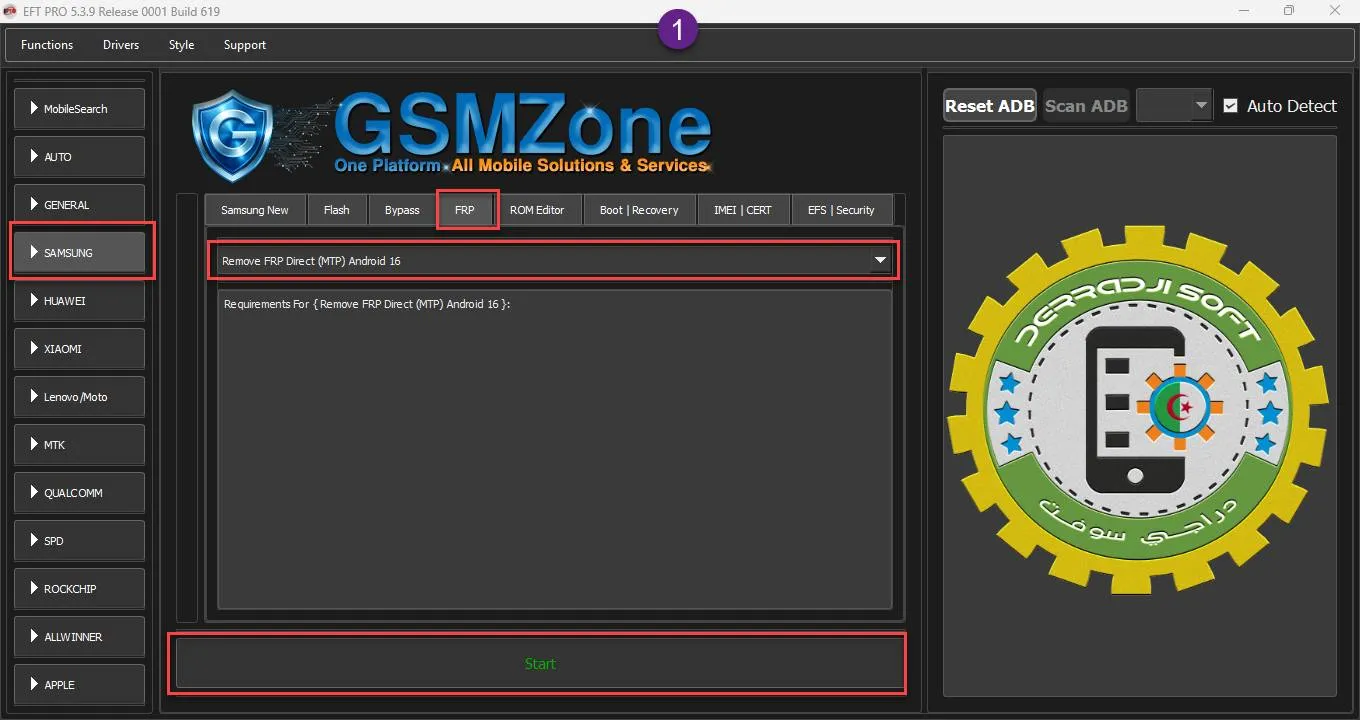Image resolution: width=1360 pixels, height=720 pixels.
Task: Toggle the Auto Detect checkbox
Action: (x=1231, y=106)
